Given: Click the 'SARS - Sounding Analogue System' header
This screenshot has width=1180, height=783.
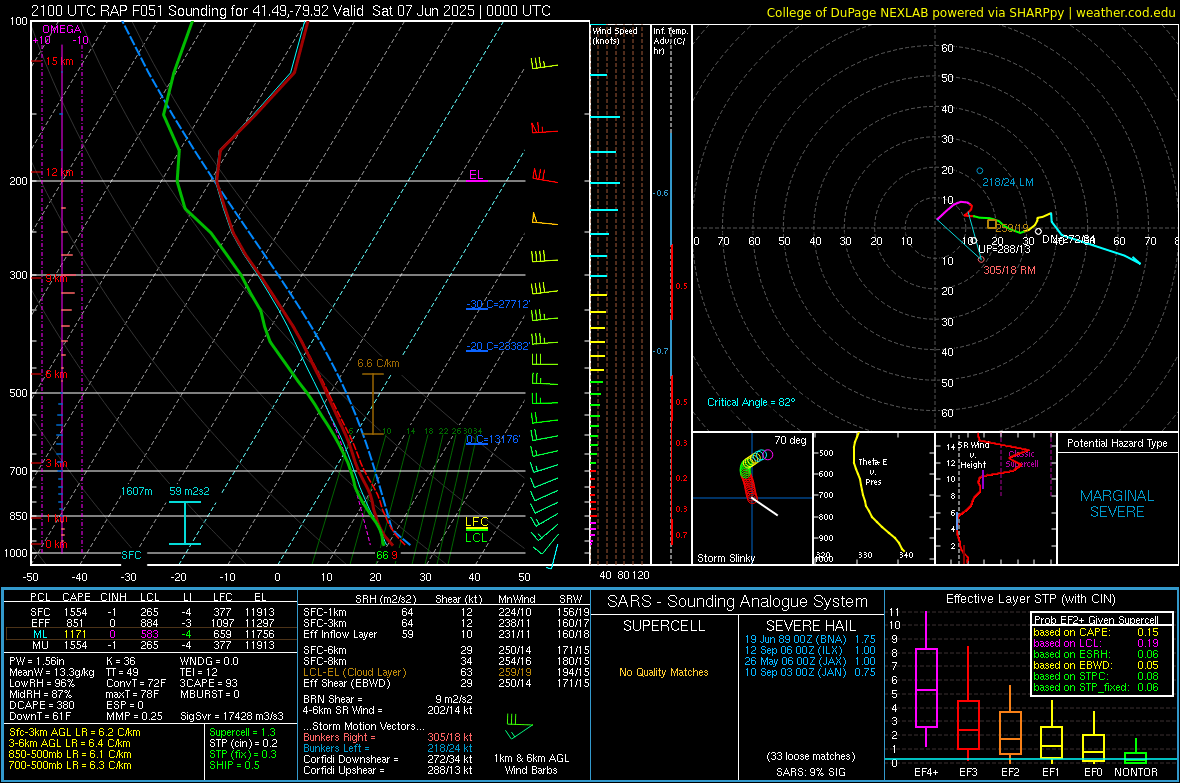Looking at the screenshot, I should (x=738, y=602).
